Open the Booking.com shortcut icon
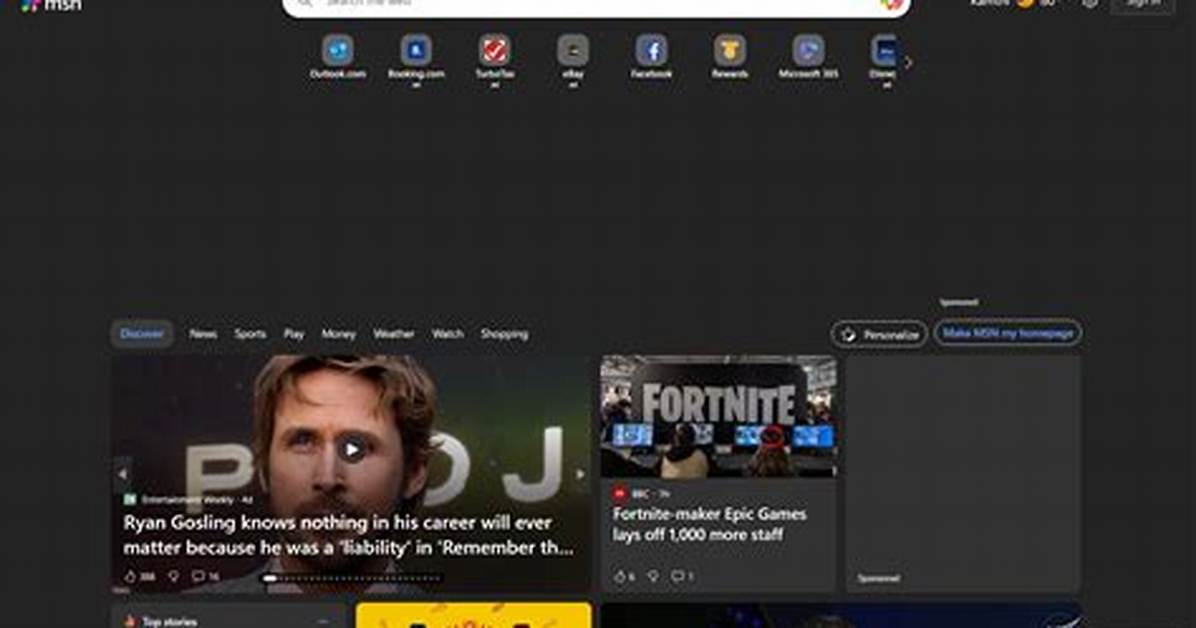This screenshot has height=628, width=1196. [x=416, y=50]
